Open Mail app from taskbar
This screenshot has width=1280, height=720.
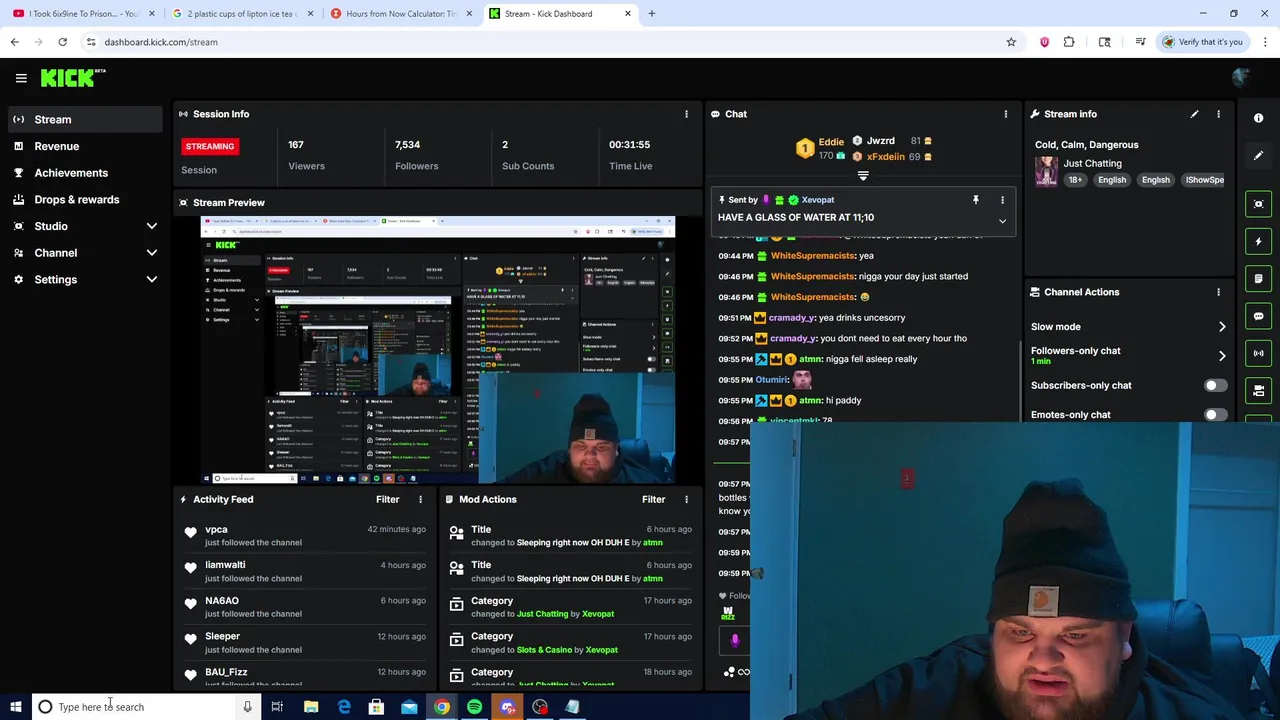click(x=409, y=707)
